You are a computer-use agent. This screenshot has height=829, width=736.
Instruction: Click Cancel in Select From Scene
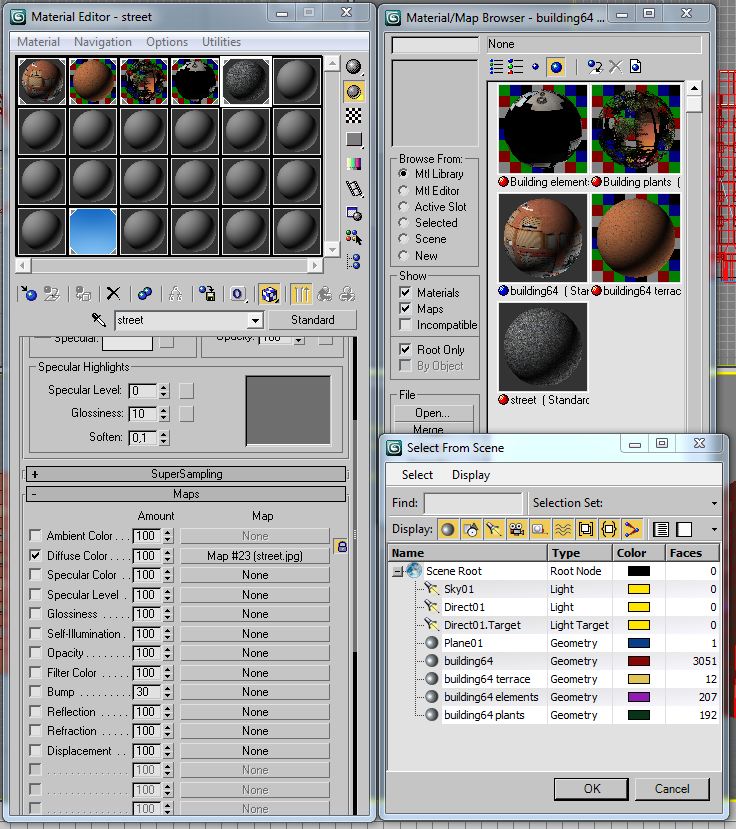pos(672,789)
